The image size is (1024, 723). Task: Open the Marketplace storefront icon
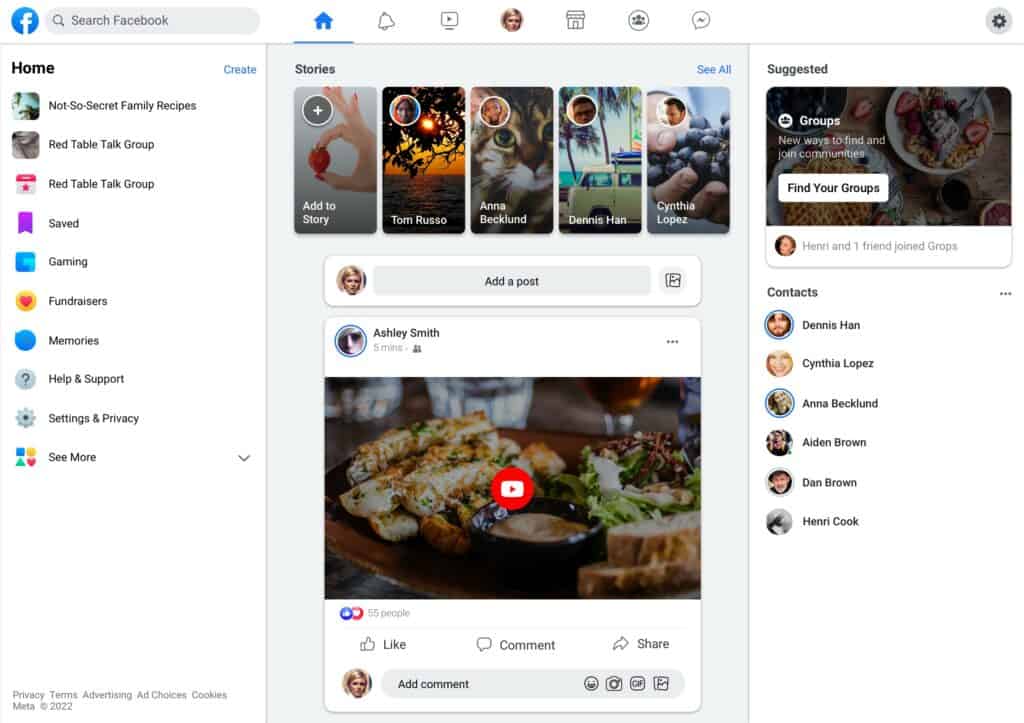575,20
